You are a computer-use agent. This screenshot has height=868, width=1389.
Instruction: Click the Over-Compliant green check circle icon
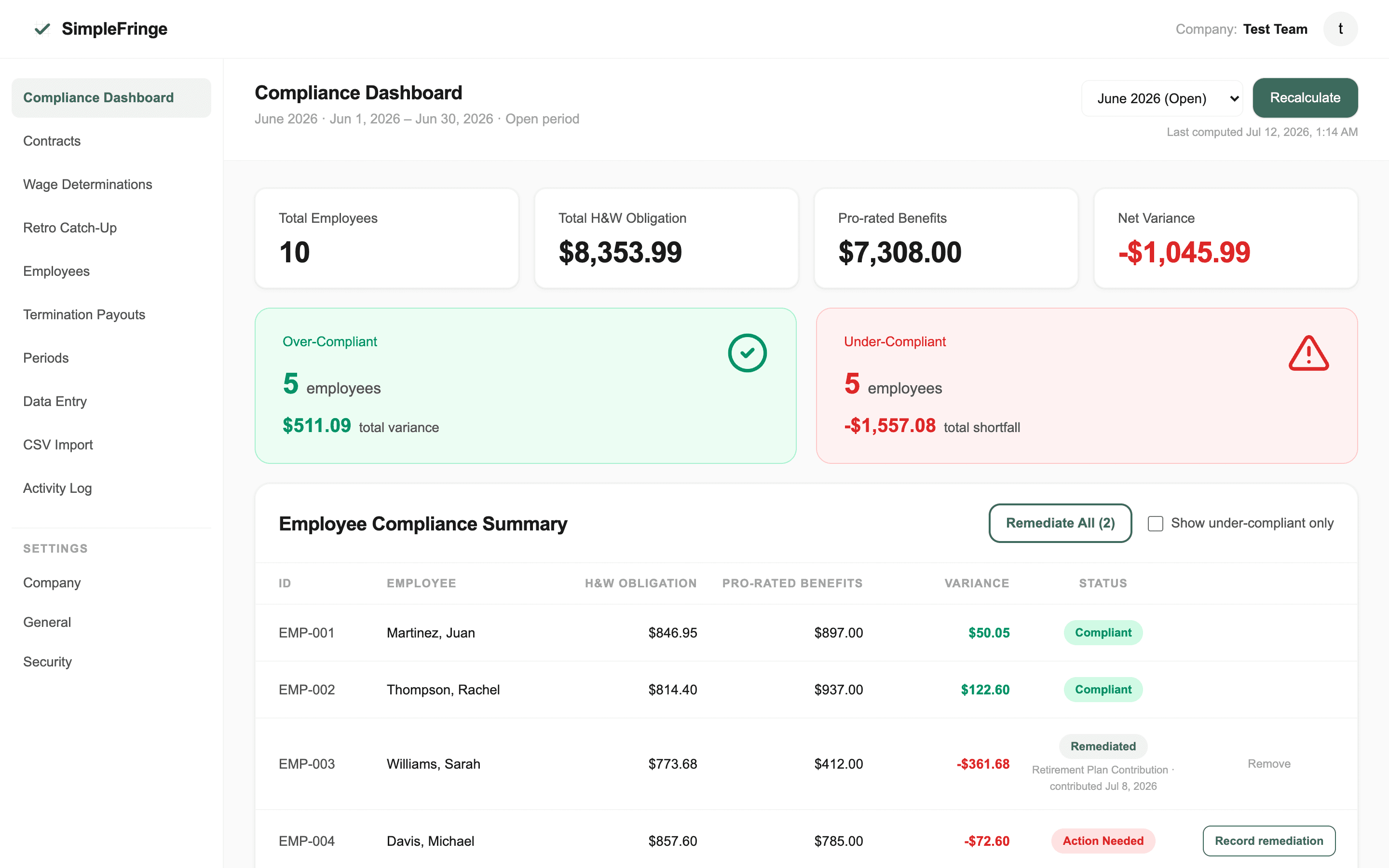(747, 353)
